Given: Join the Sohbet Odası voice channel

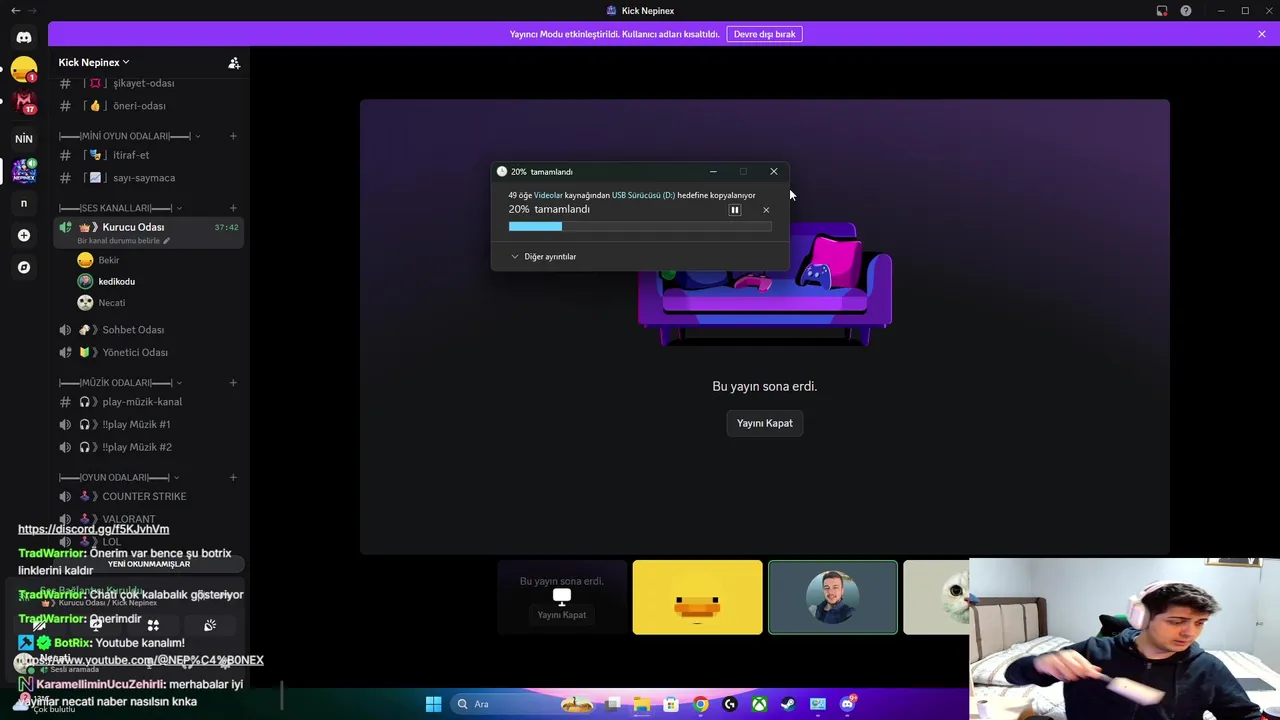Looking at the screenshot, I should [x=148, y=330].
